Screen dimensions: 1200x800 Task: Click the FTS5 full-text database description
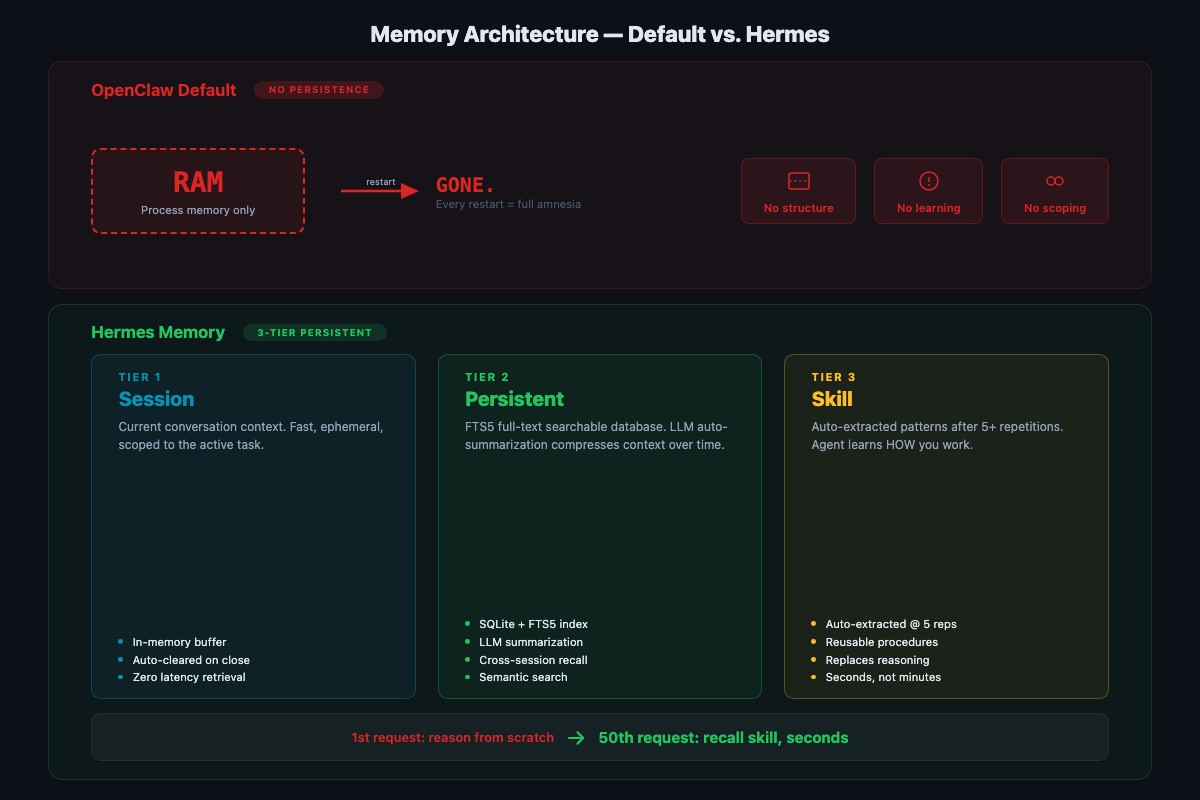tap(595, 435)
